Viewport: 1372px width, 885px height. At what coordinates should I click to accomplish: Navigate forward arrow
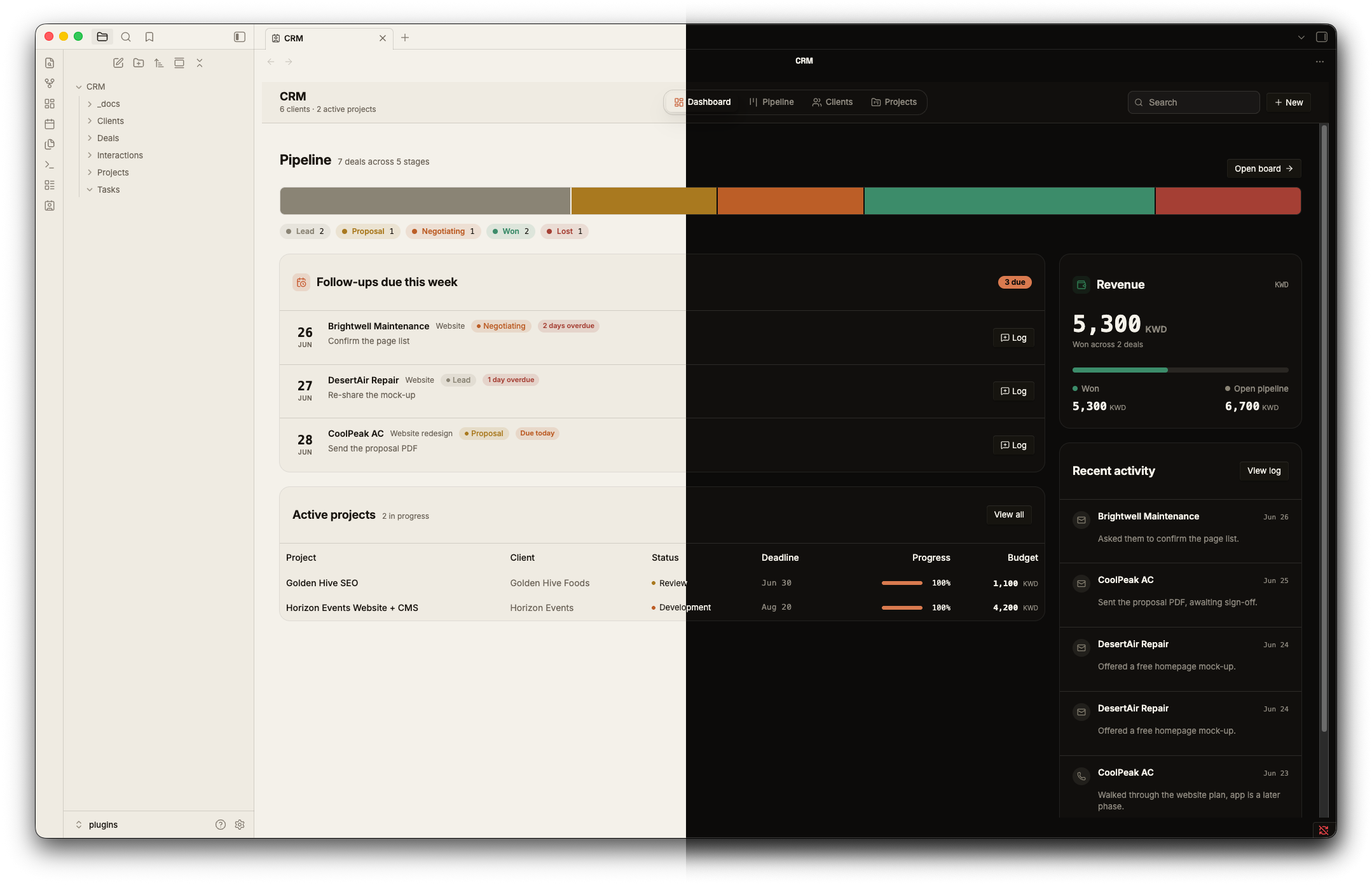coord(289,62)
